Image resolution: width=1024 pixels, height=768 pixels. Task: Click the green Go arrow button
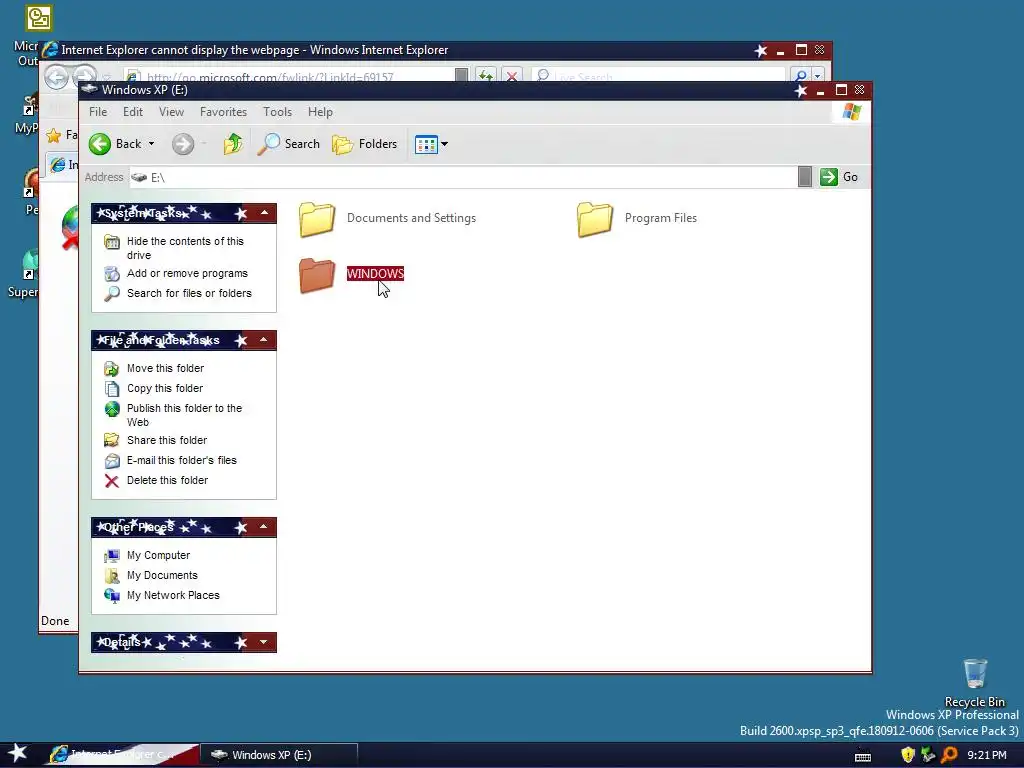(x=829, y=177)
